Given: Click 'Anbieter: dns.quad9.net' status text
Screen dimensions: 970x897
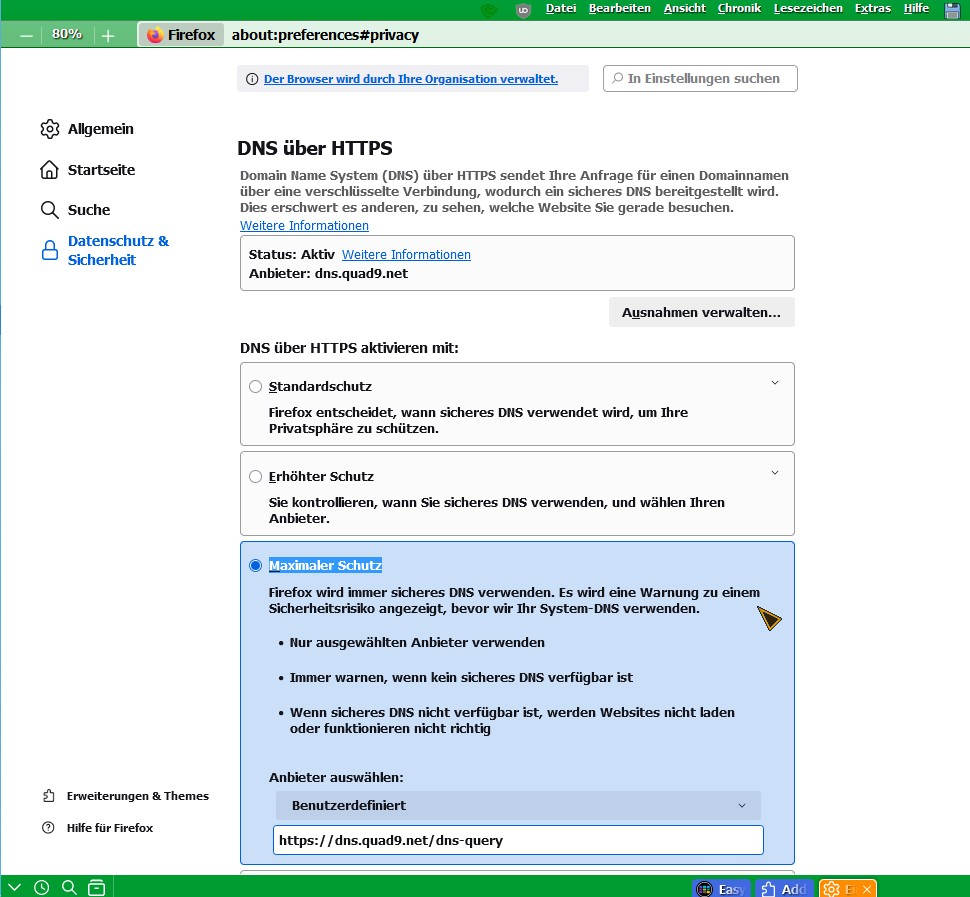Looking at the screenshot, I should click(328, 273).
